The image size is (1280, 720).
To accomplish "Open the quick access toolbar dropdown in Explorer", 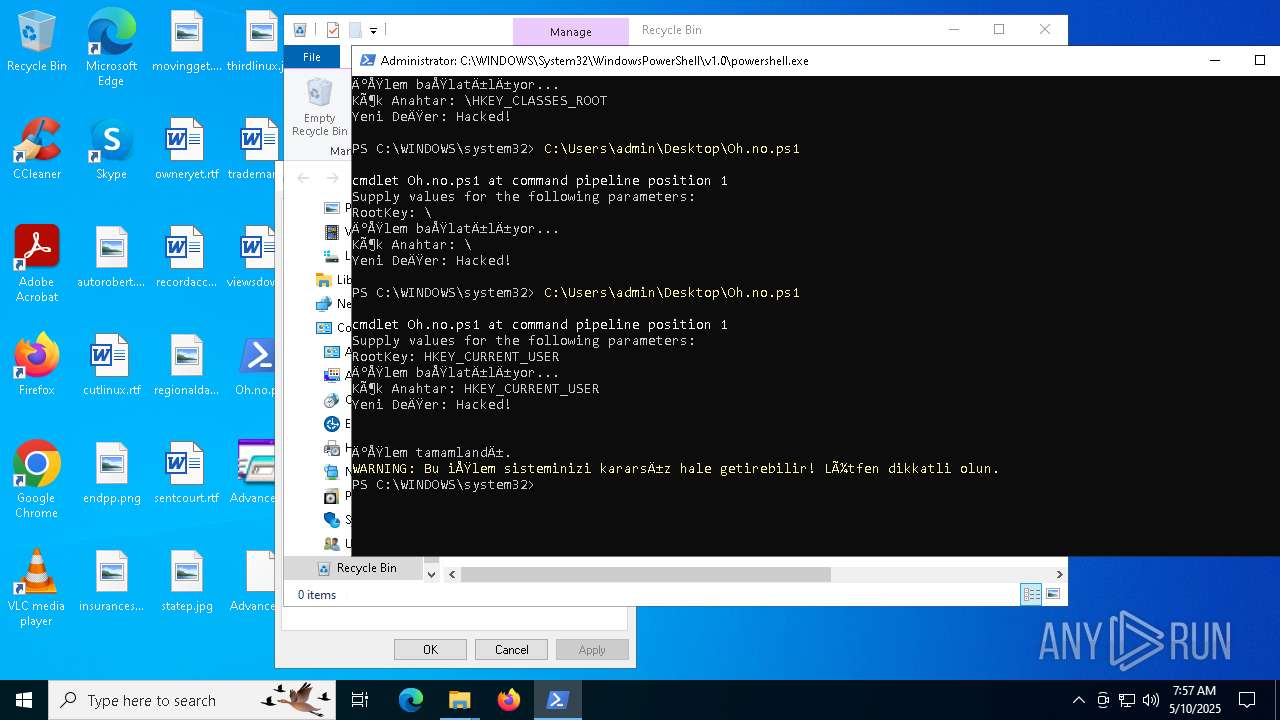I will 373,31.
